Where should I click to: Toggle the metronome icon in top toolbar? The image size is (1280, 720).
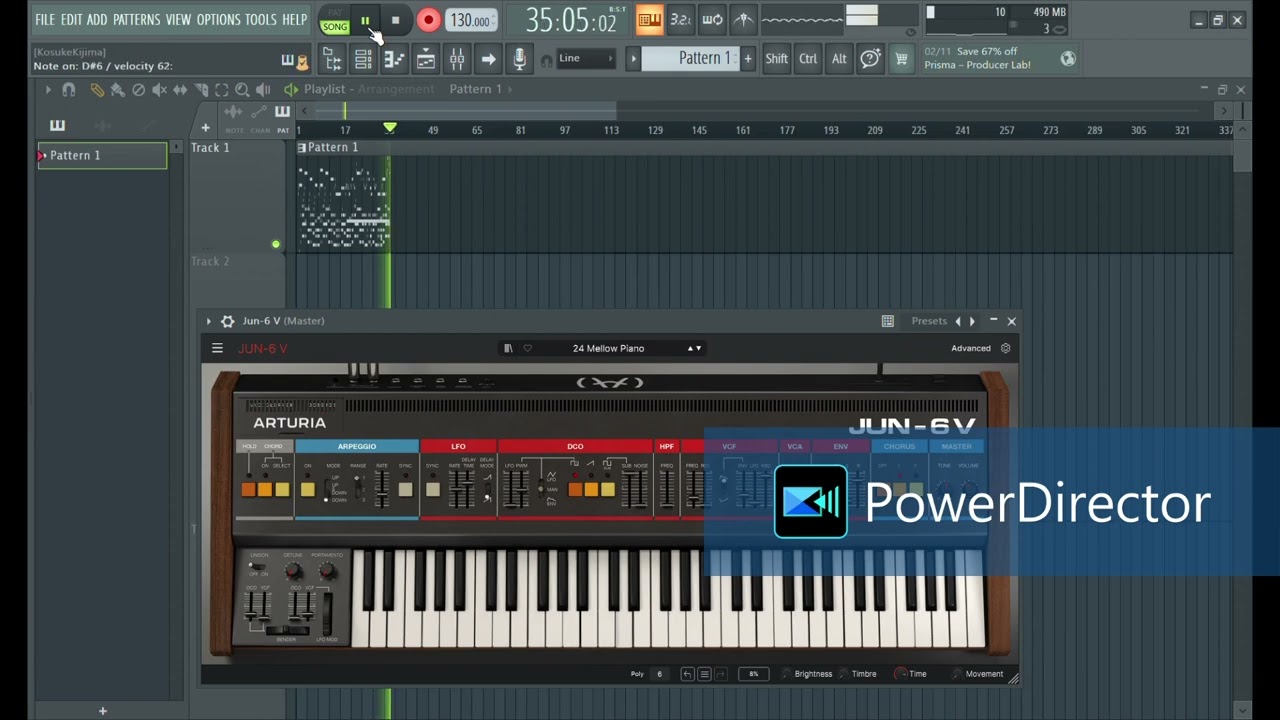point(743,19)
